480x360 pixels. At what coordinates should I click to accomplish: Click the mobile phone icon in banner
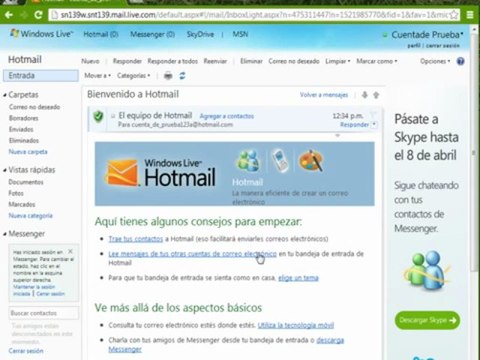280,160
